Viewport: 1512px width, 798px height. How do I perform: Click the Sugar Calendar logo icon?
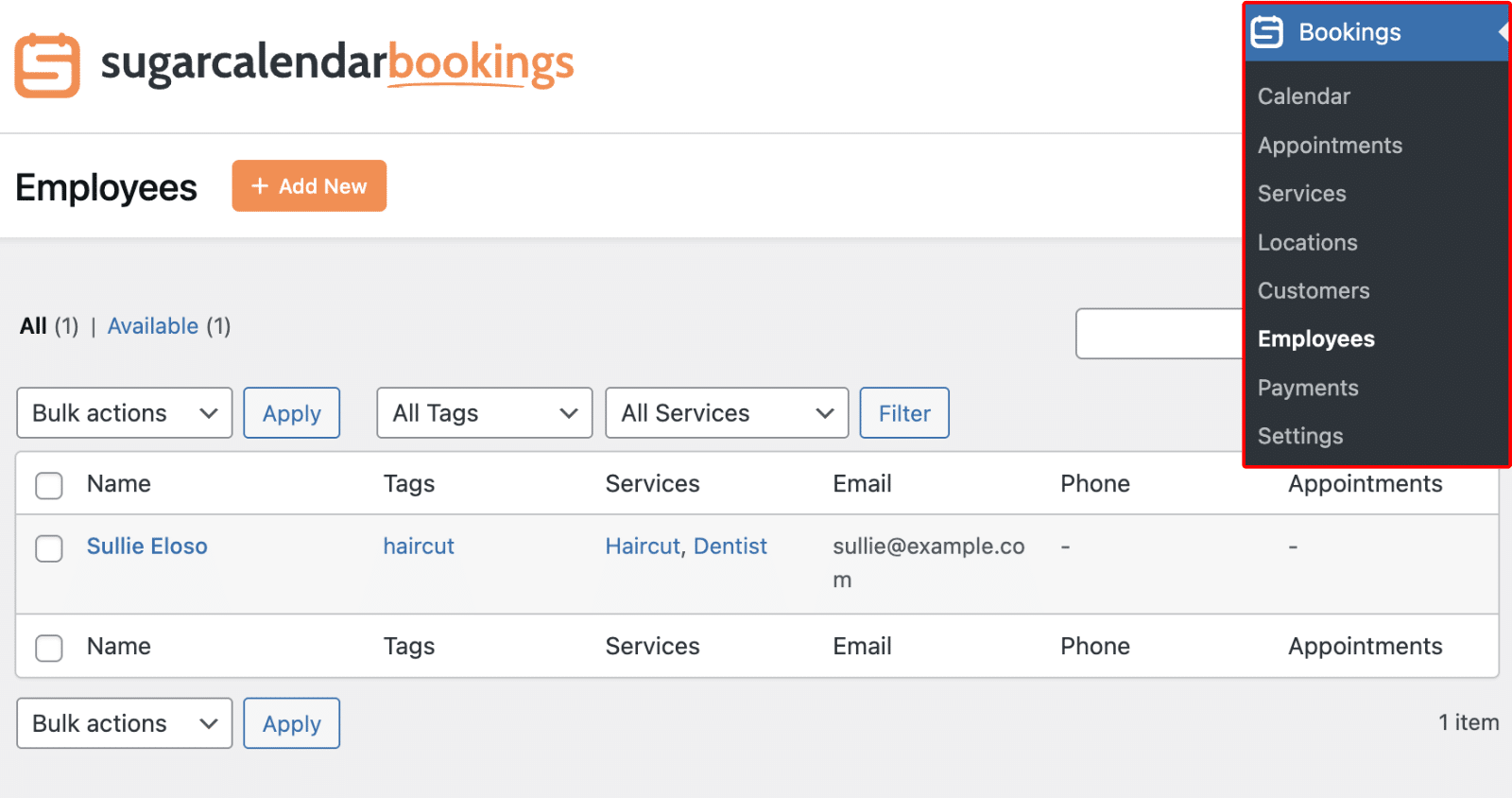click(46, 64)
